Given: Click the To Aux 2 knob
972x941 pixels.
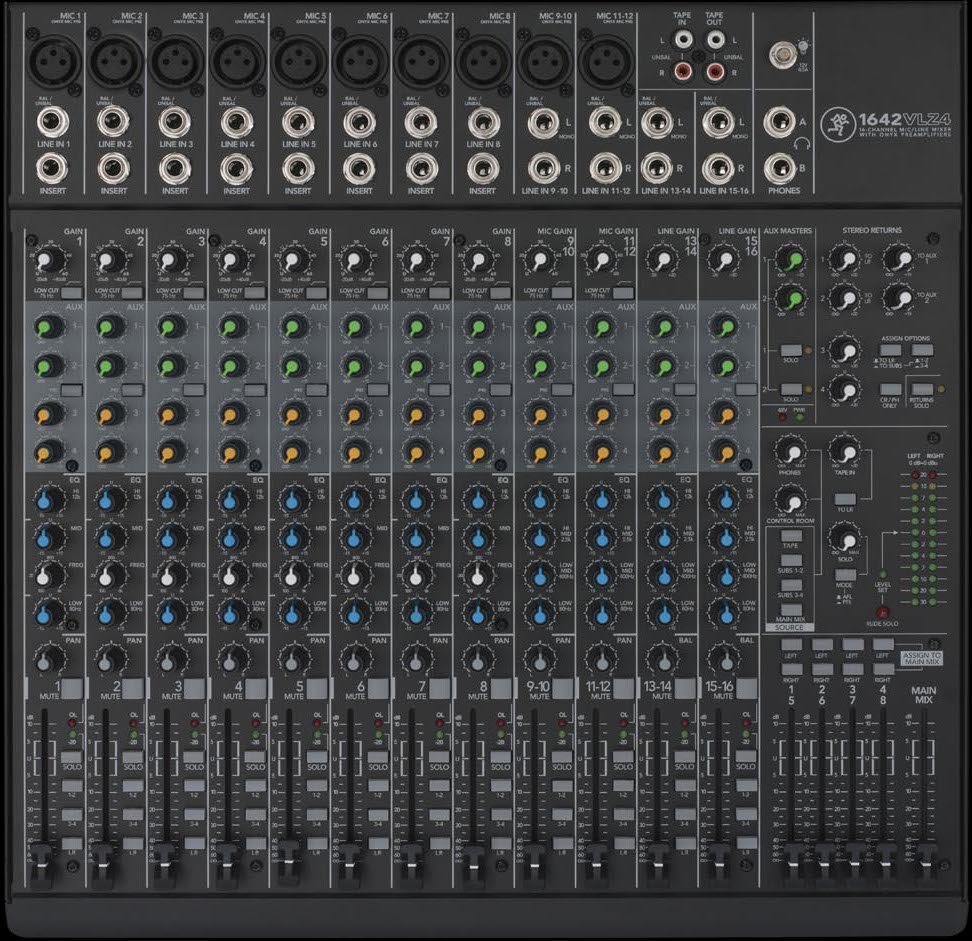Looking at the screenshot, I should (899, 299).
